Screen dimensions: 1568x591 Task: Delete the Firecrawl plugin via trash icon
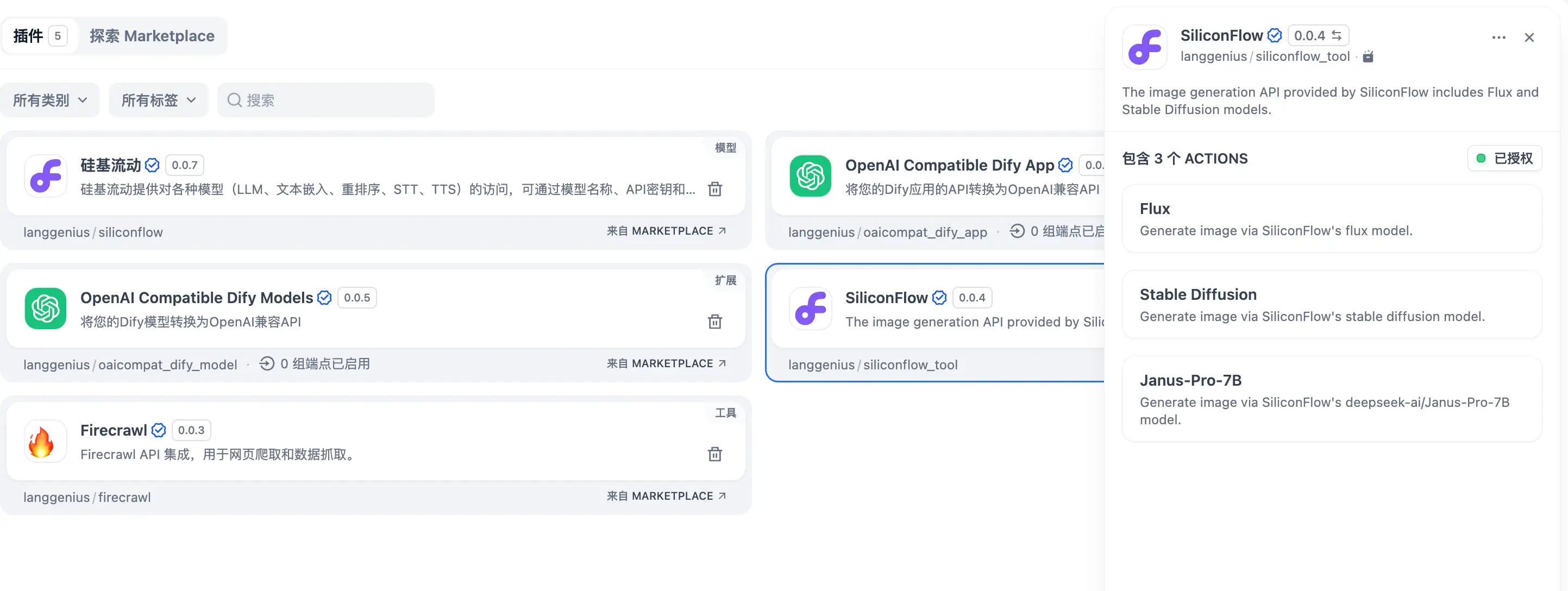715,455
